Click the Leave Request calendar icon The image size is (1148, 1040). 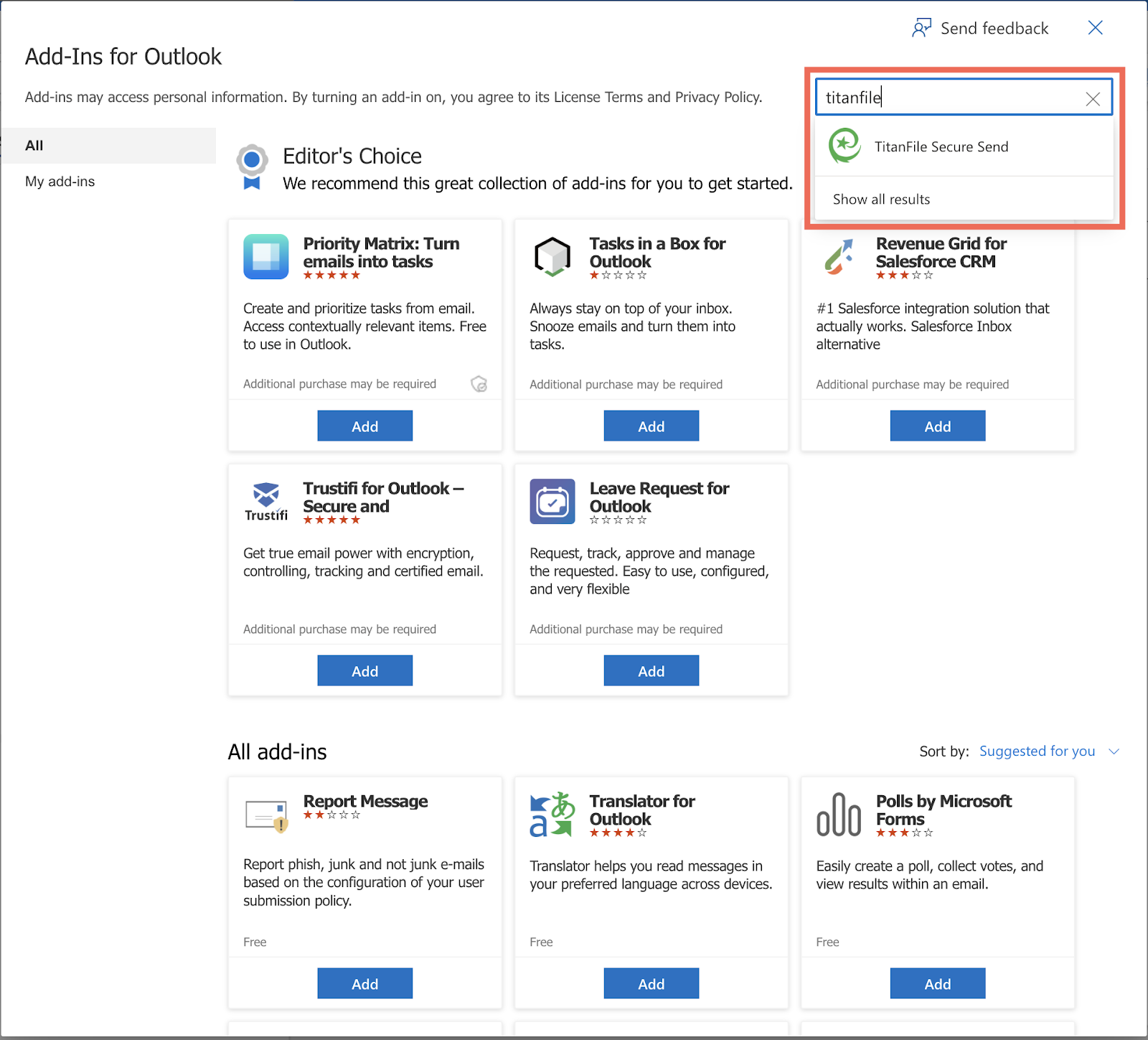[x=552, y=501]
